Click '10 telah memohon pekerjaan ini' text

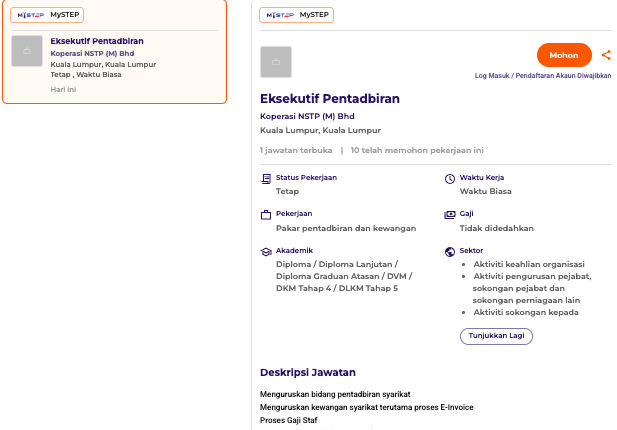pos(417,150)
